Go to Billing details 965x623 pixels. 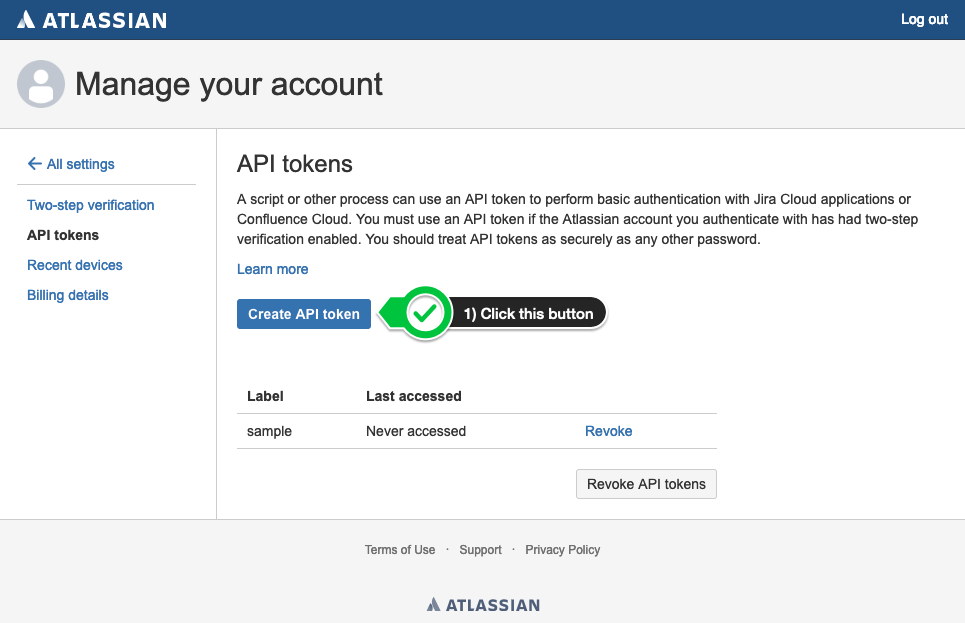click(68, 295)
